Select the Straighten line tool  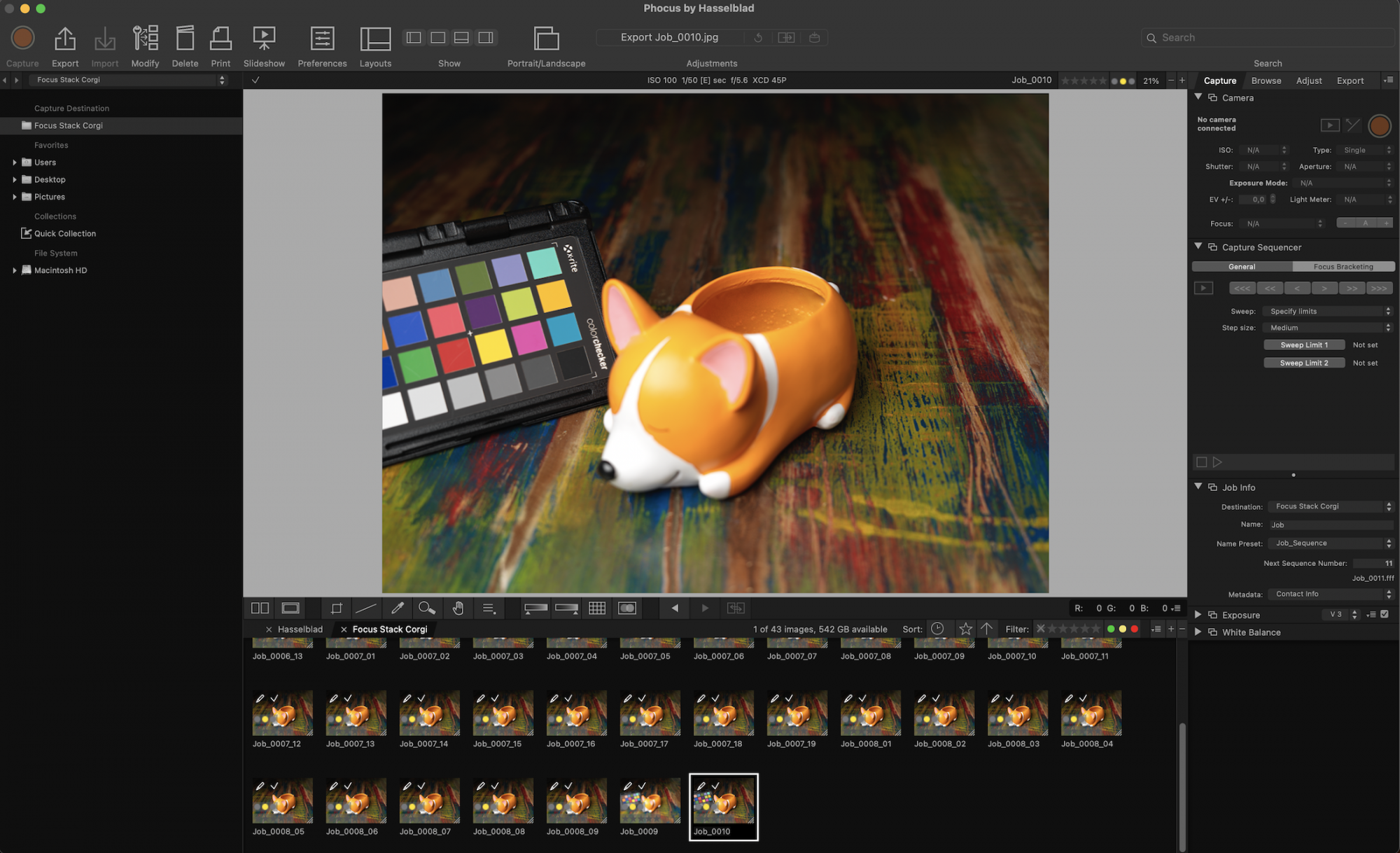click(x=366, y=608)
